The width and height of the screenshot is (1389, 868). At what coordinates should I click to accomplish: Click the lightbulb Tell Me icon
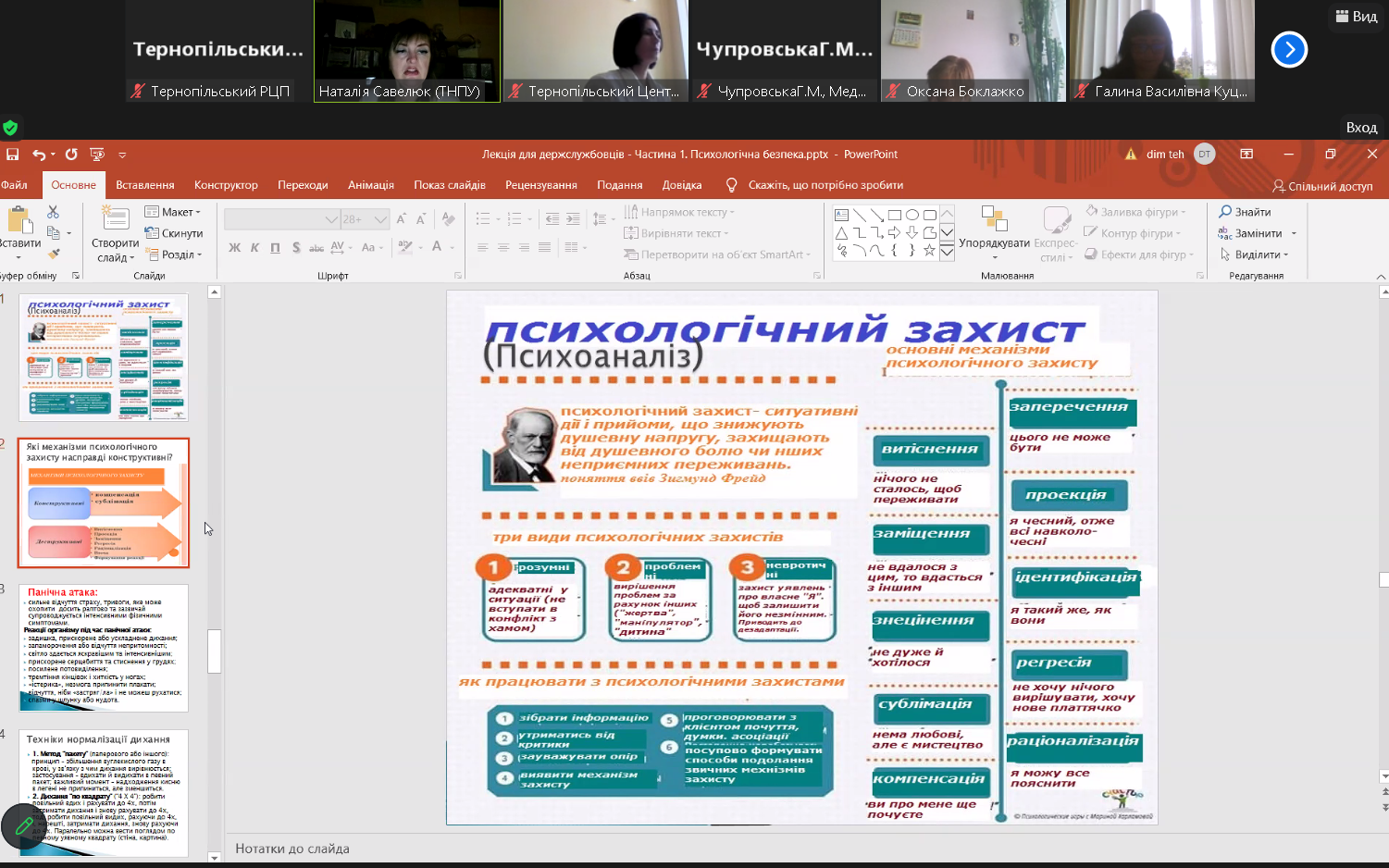[731, 185]
